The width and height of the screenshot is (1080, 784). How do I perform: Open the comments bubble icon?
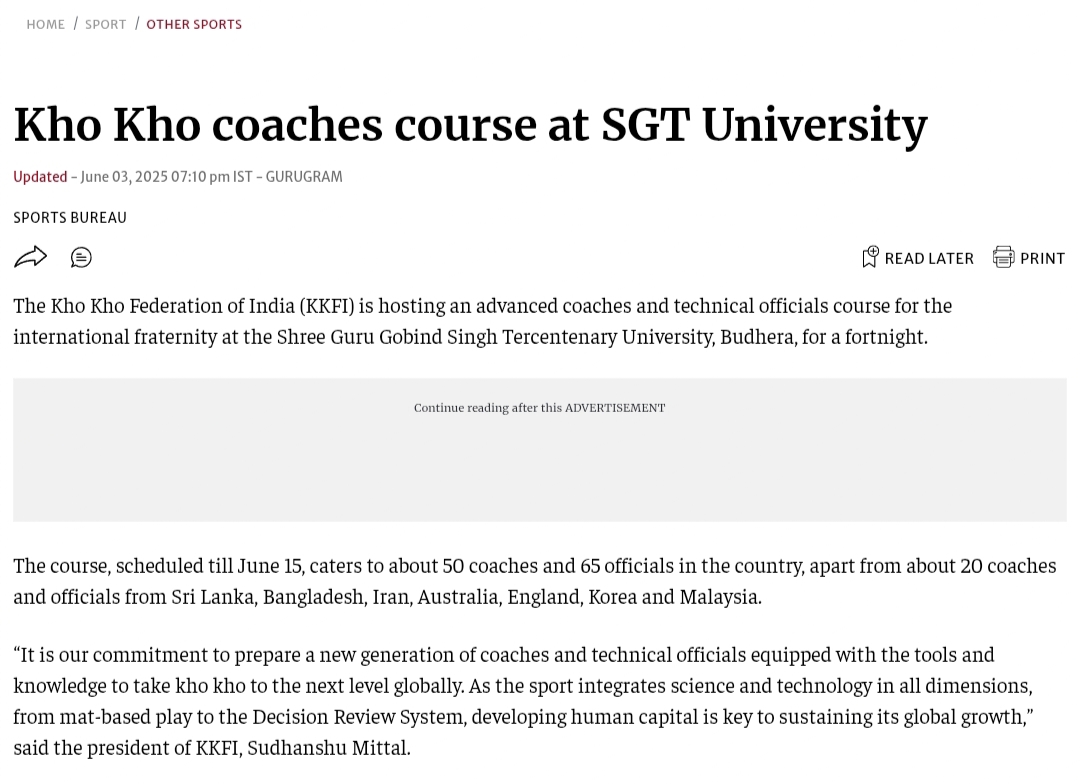pyautogui.click(x=81, y=258)
